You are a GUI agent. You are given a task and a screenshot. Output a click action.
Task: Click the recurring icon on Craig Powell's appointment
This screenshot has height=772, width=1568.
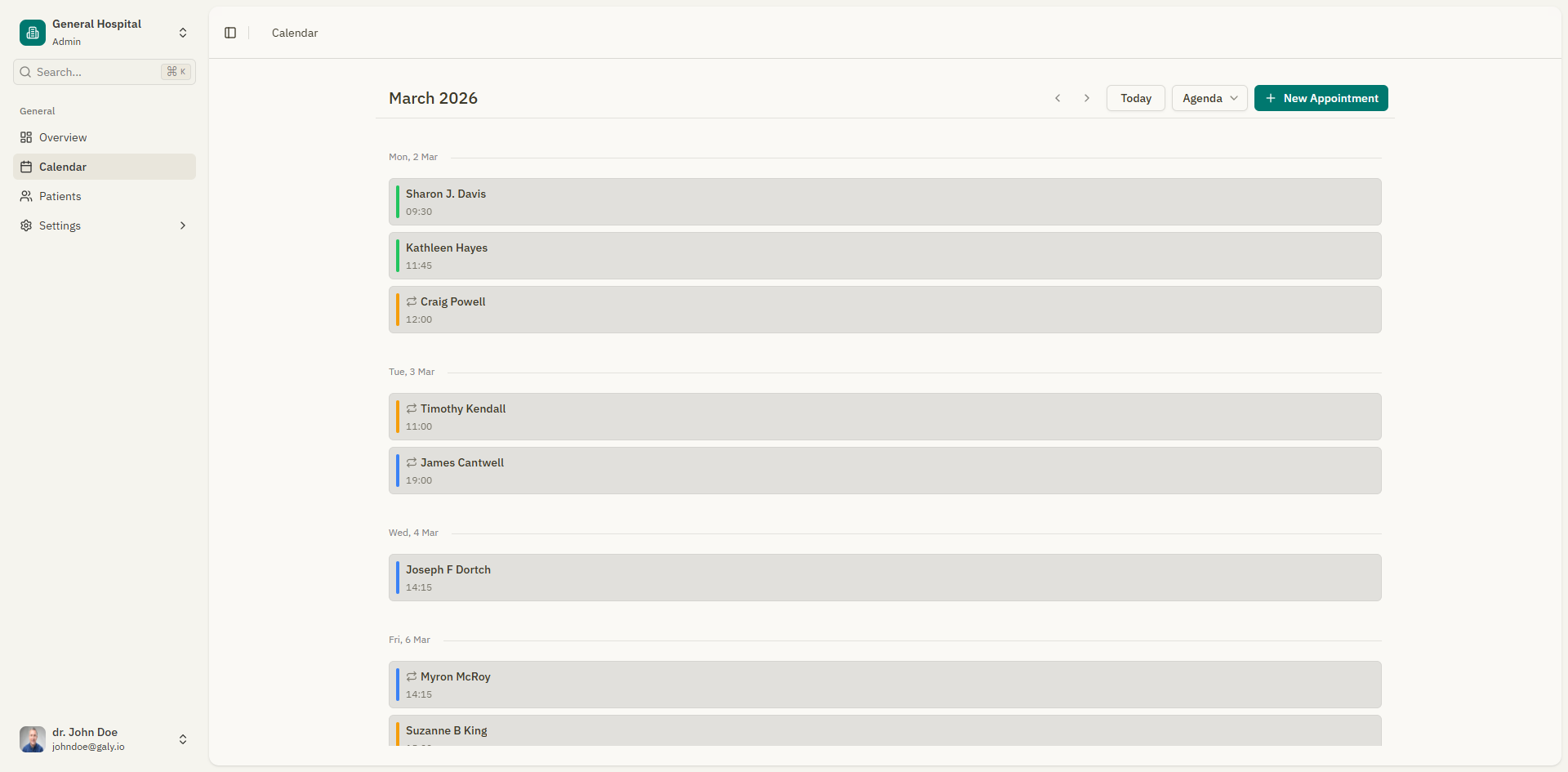click(x=412, y=301)
